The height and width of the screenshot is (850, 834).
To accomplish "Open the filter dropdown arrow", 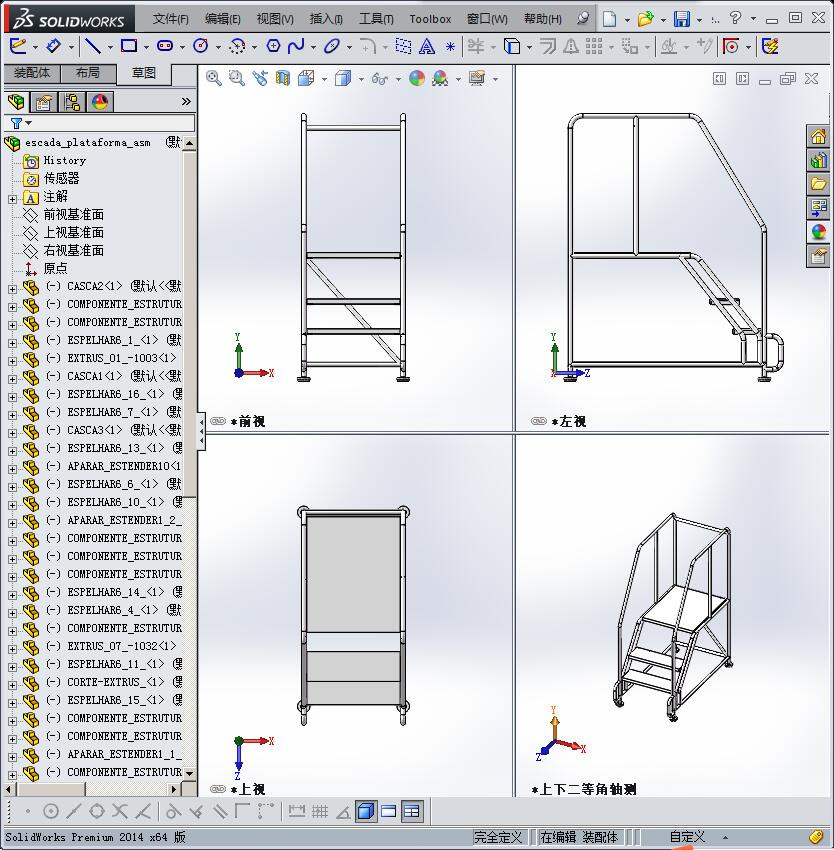I will (29, 123).
